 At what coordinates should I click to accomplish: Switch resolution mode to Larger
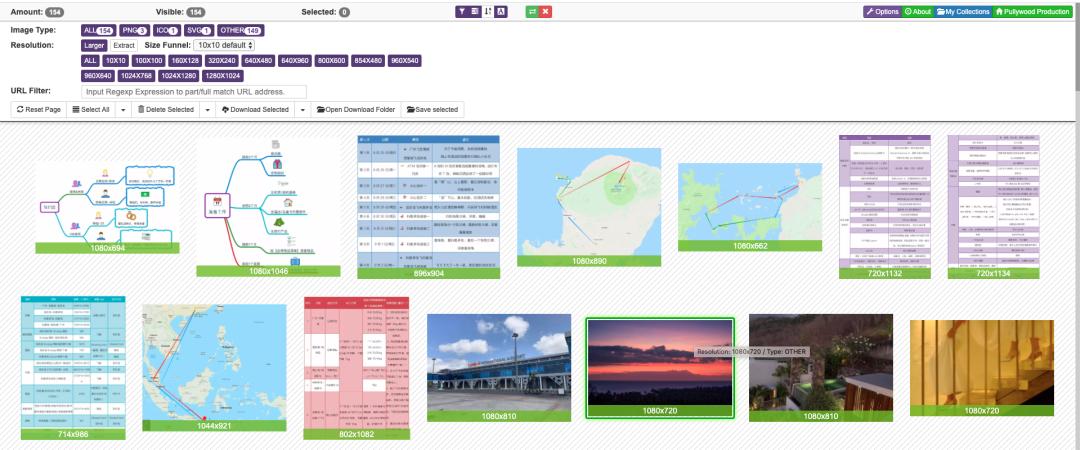[x=94, y=46]
